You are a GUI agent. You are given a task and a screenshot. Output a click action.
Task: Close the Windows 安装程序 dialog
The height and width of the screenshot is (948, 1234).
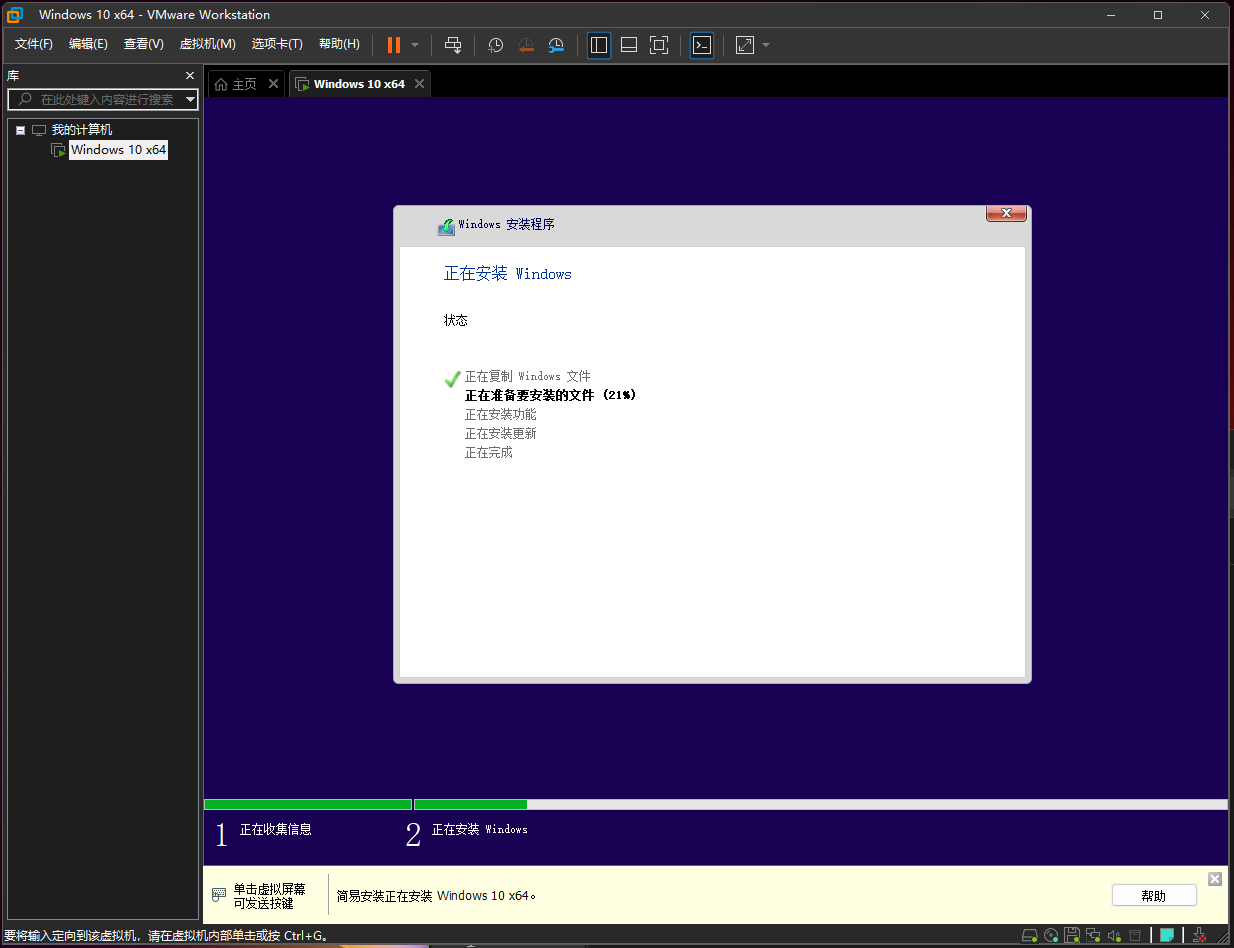pyautogui.click(x=1006, y=213)
